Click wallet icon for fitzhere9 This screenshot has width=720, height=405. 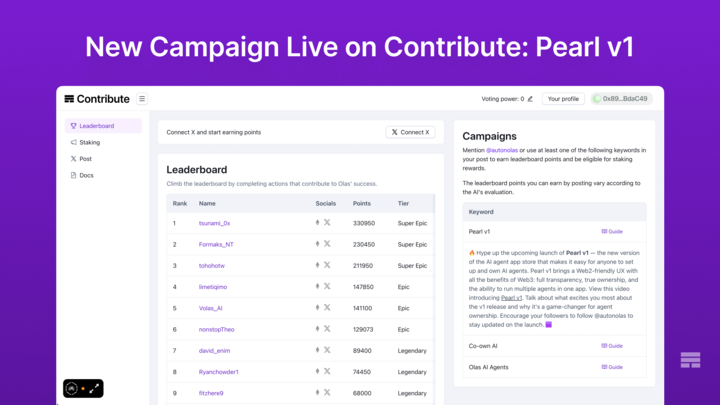317,392
